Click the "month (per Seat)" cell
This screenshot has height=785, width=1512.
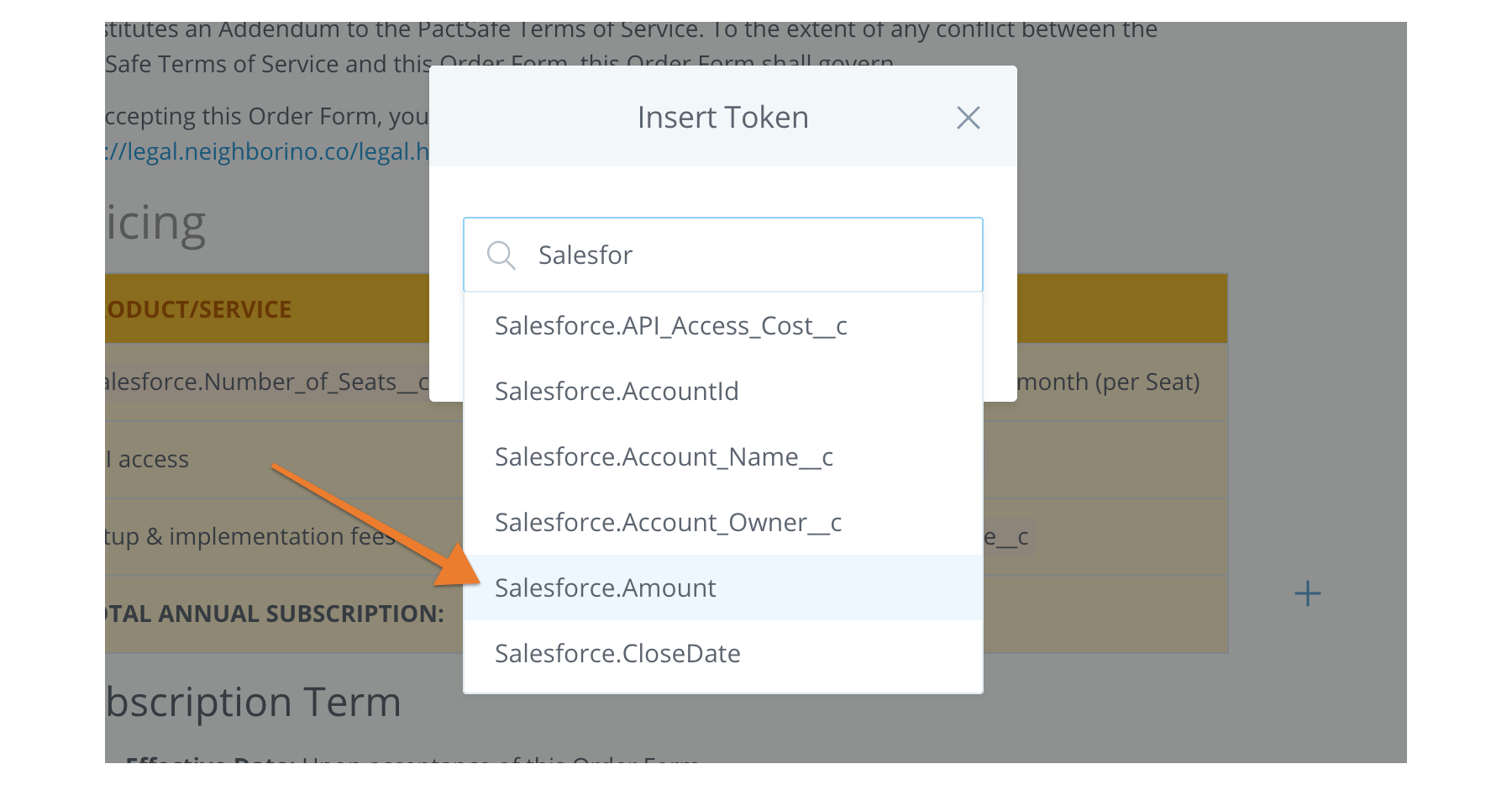1108,382
